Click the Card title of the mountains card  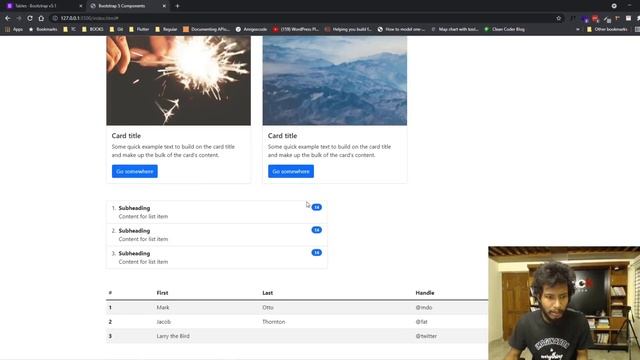pos(282,136)
